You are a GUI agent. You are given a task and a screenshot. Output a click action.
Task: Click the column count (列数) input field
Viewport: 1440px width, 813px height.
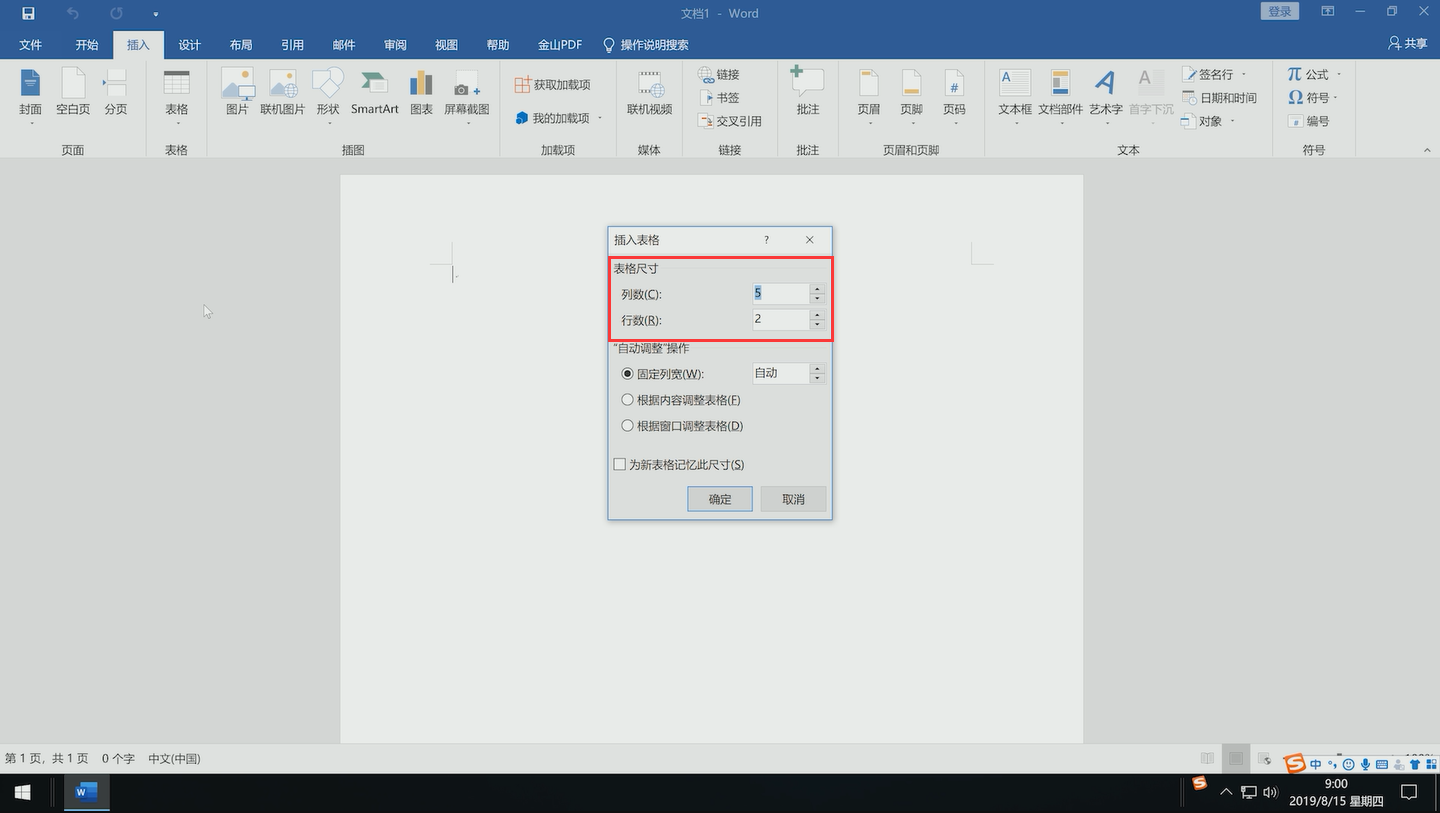tap(781, 293)
